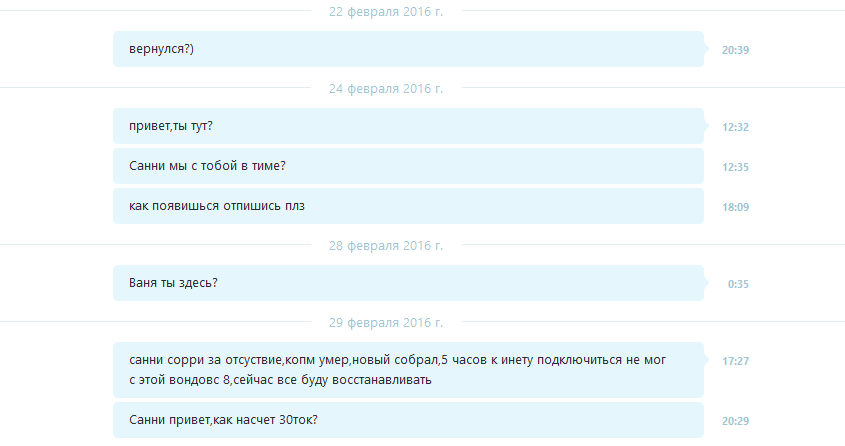Click the bubble tail pointer next to 12:32
The image size is (845, 446).
(706, 126)
